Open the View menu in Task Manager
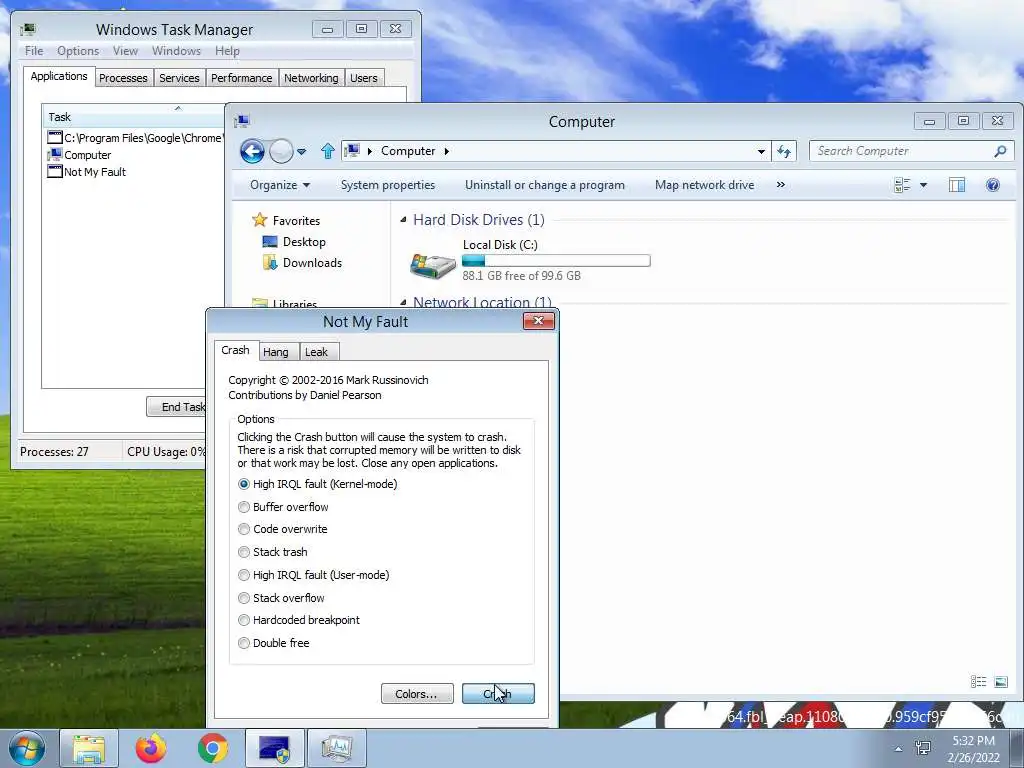The image size is (1024, 768). coord(125,51)
